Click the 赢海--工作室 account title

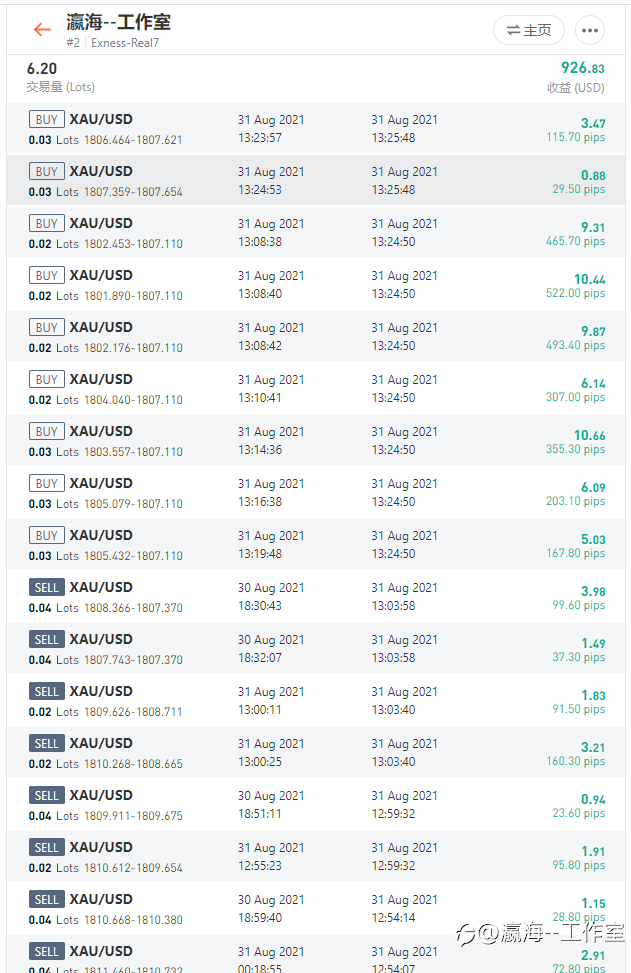(x=119, y=22)
